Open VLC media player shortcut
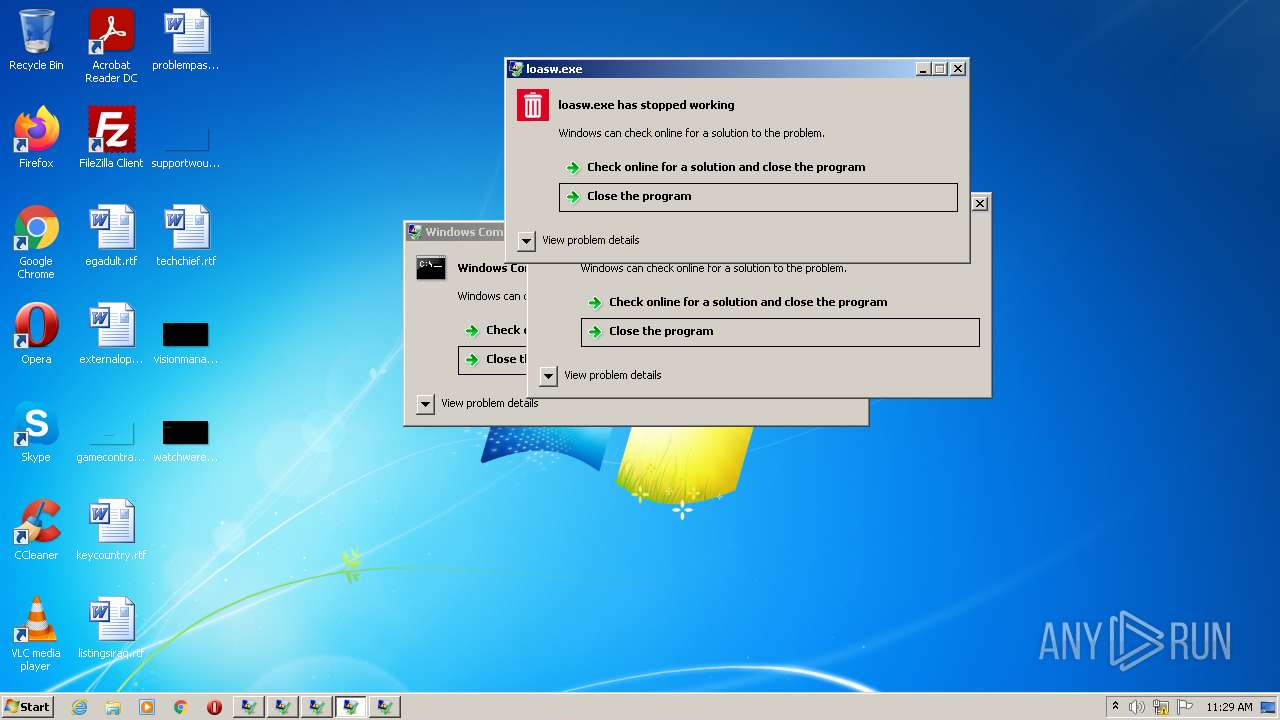The width and height of the screenshot is (1280, 720). pyautogui.click(x=36, y=635)
